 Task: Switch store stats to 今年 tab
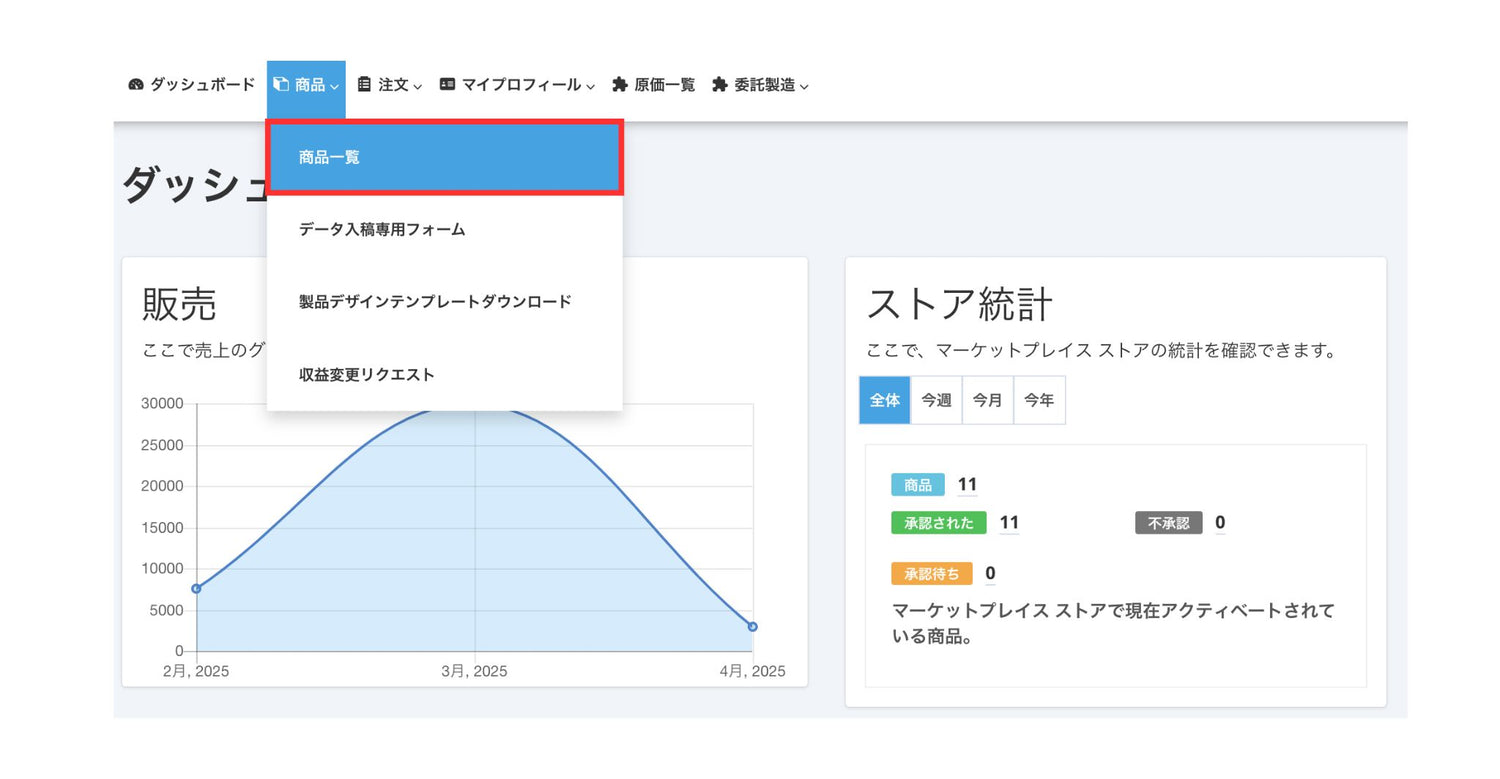pos(1040,400)
